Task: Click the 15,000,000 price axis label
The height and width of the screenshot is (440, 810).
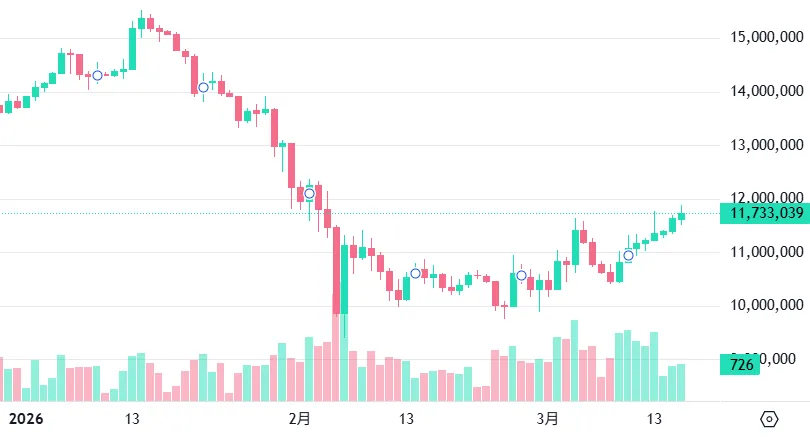Action: point(765,38)
